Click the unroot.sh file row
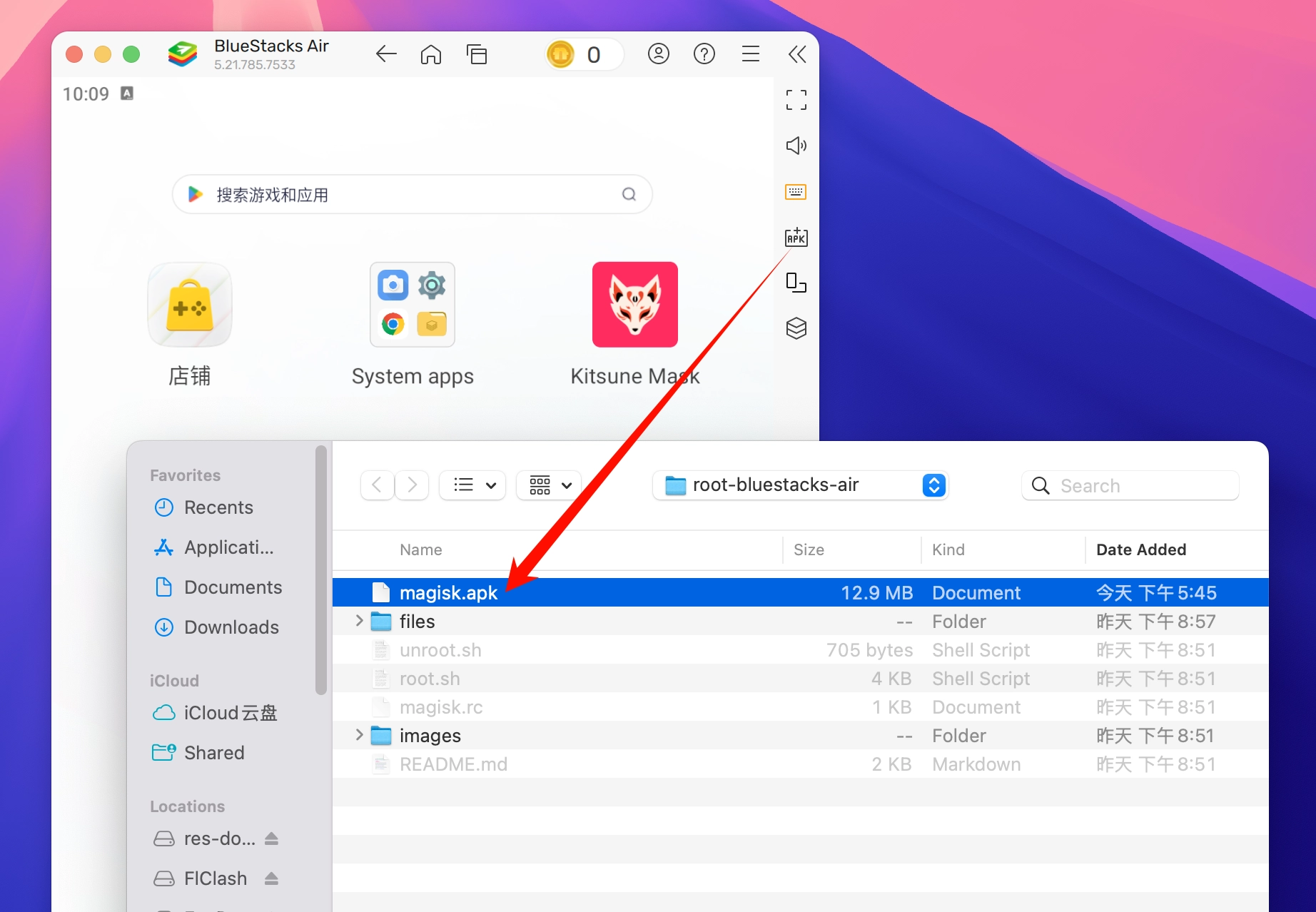This screenshot has width=1316, height=912. point(801,649)
